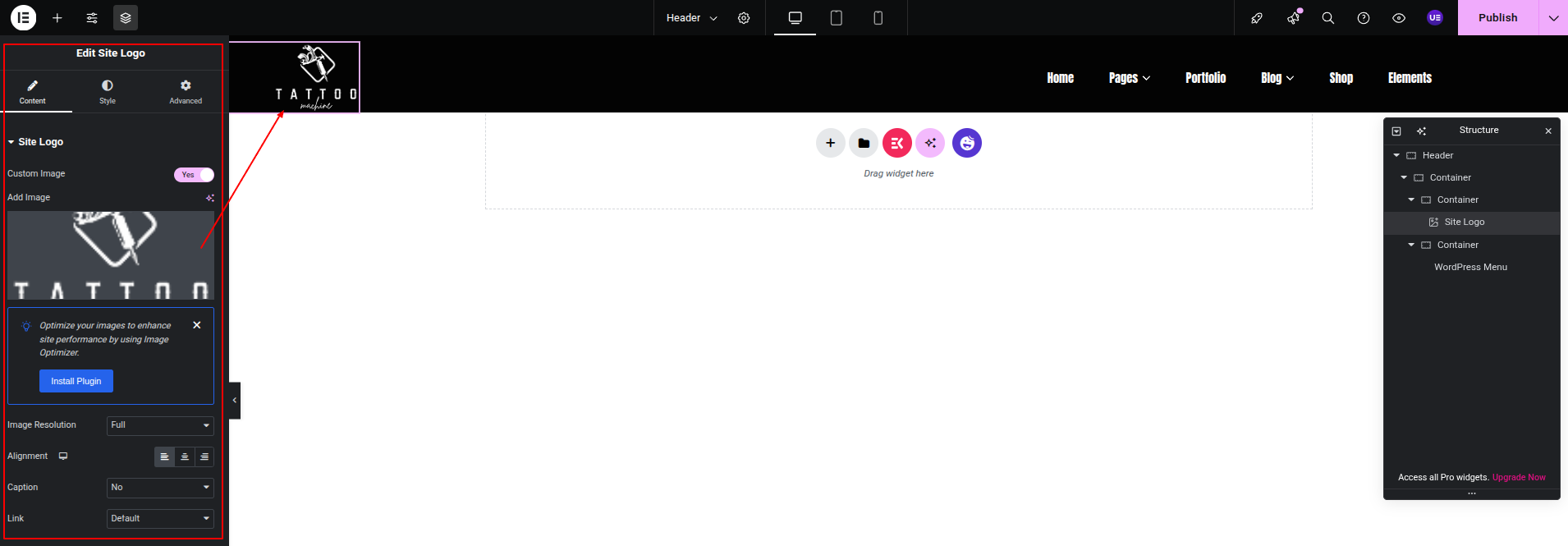Switch to the Style tab
Screen dimensions: 1568x546
coord(108,91)
